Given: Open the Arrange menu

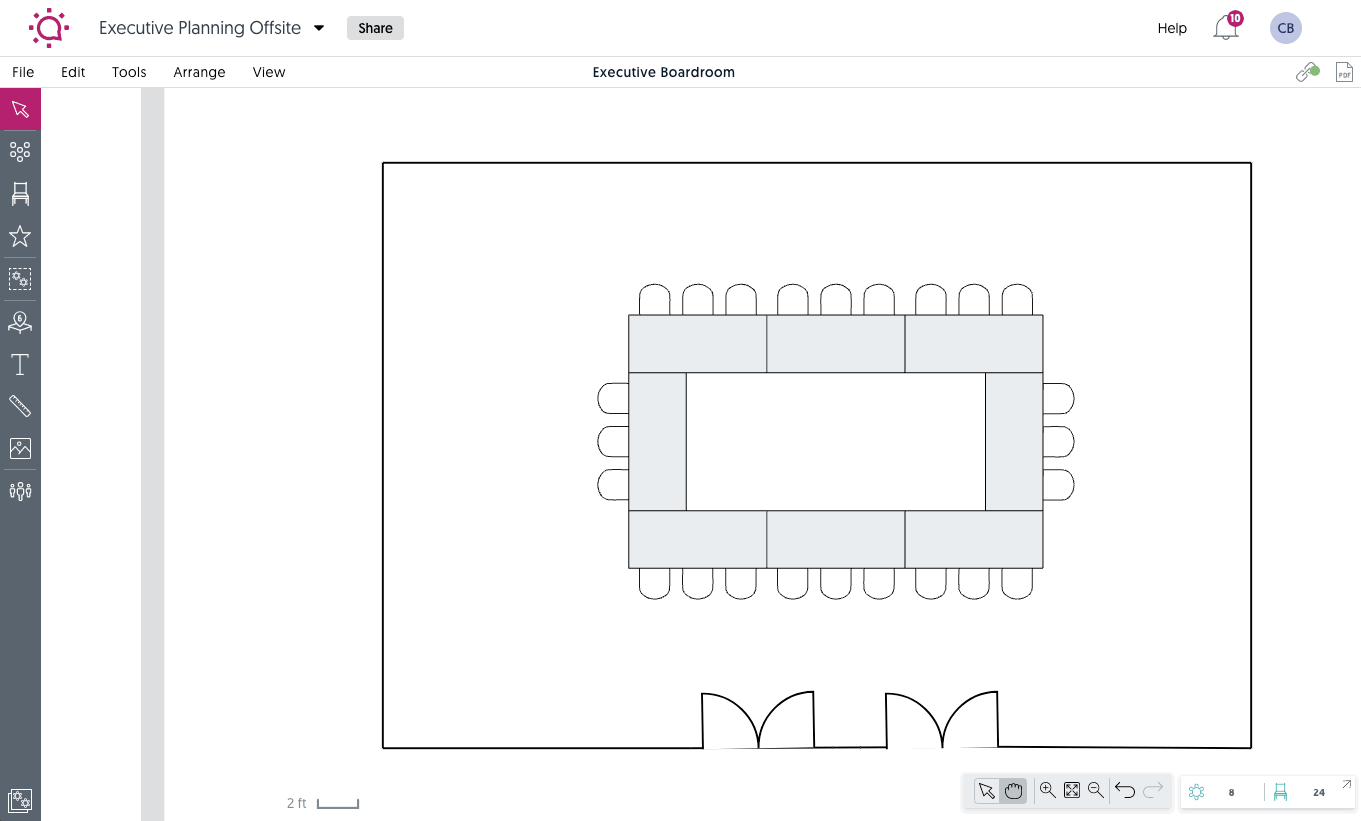Looking at the screenshot, I should tap(199, 72).
